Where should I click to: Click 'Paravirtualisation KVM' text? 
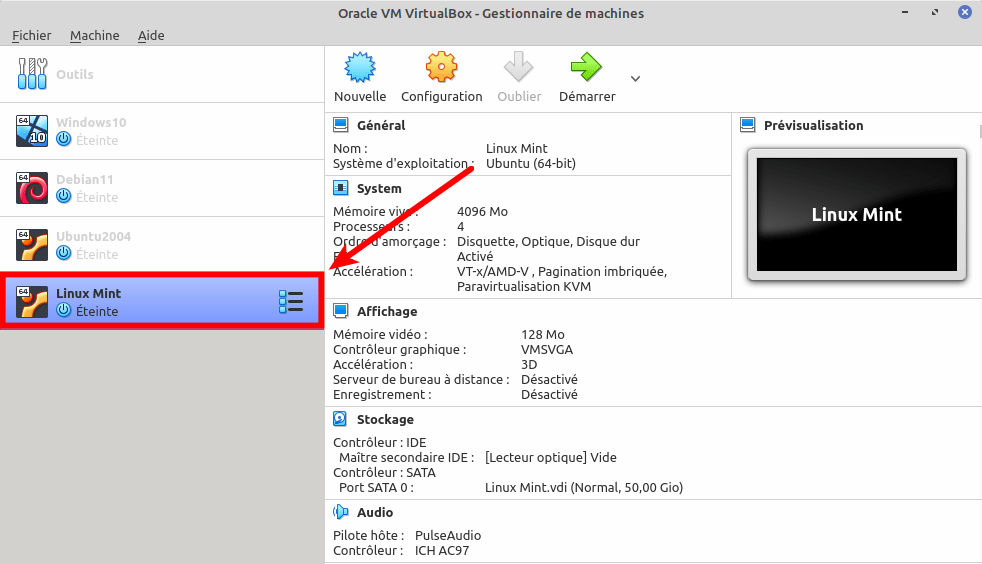coord(524,287)
